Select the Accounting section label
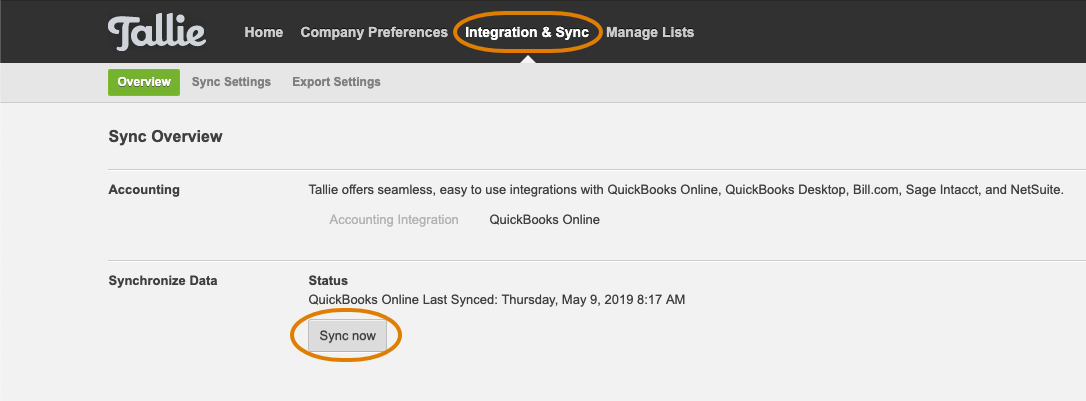Viewport: 1086px width, 401px height. click(144, 190)
